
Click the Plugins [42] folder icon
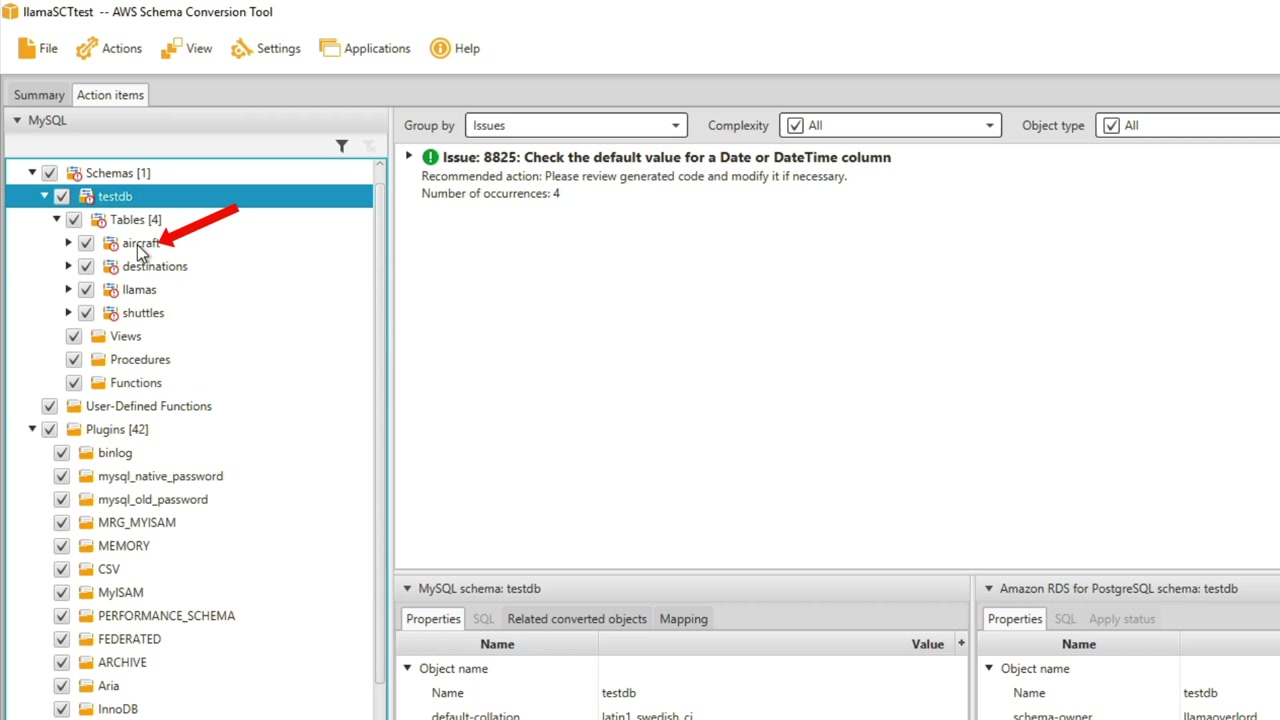click(74, 430)
